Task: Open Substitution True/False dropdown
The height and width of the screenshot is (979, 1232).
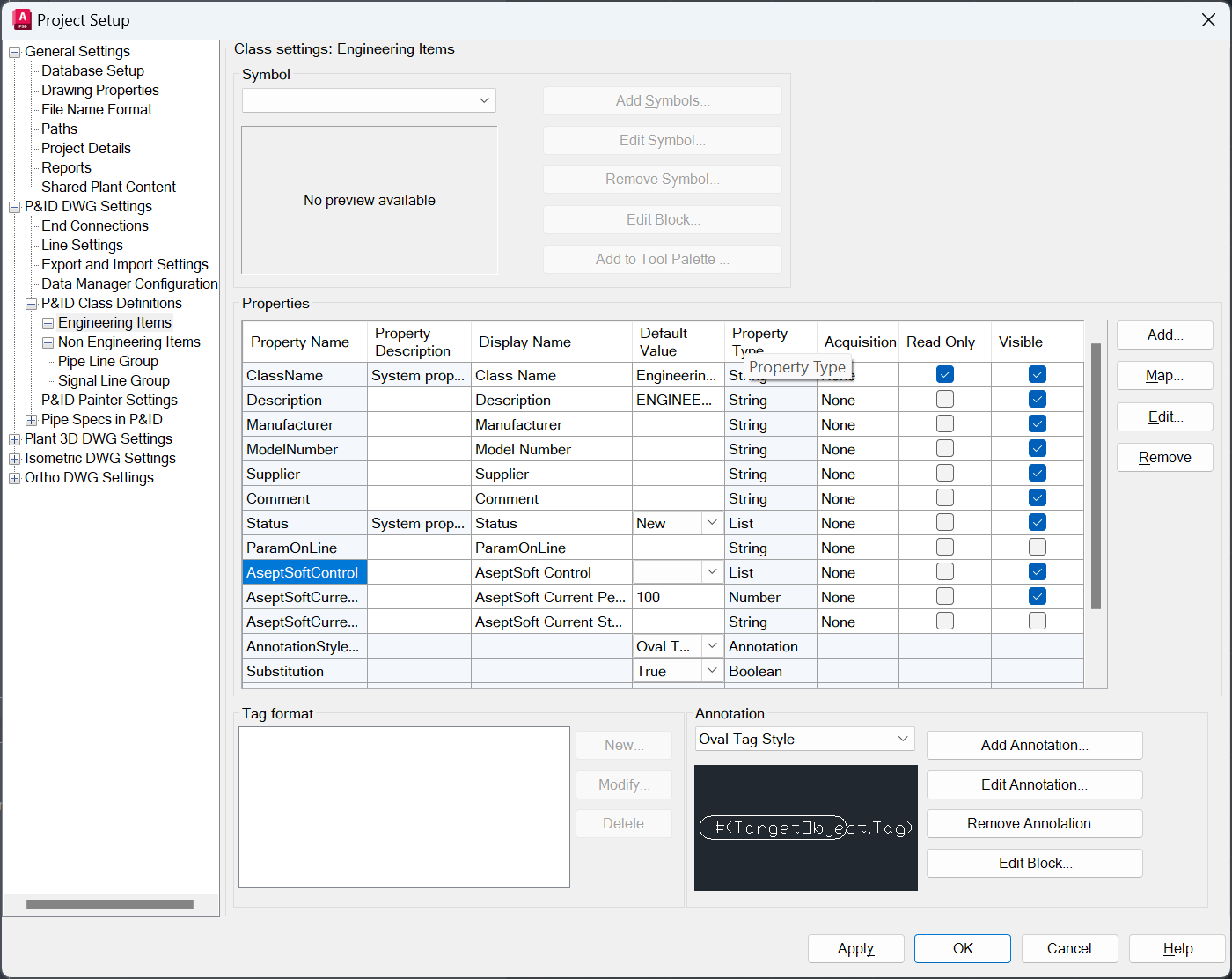Action: [712, 671]
